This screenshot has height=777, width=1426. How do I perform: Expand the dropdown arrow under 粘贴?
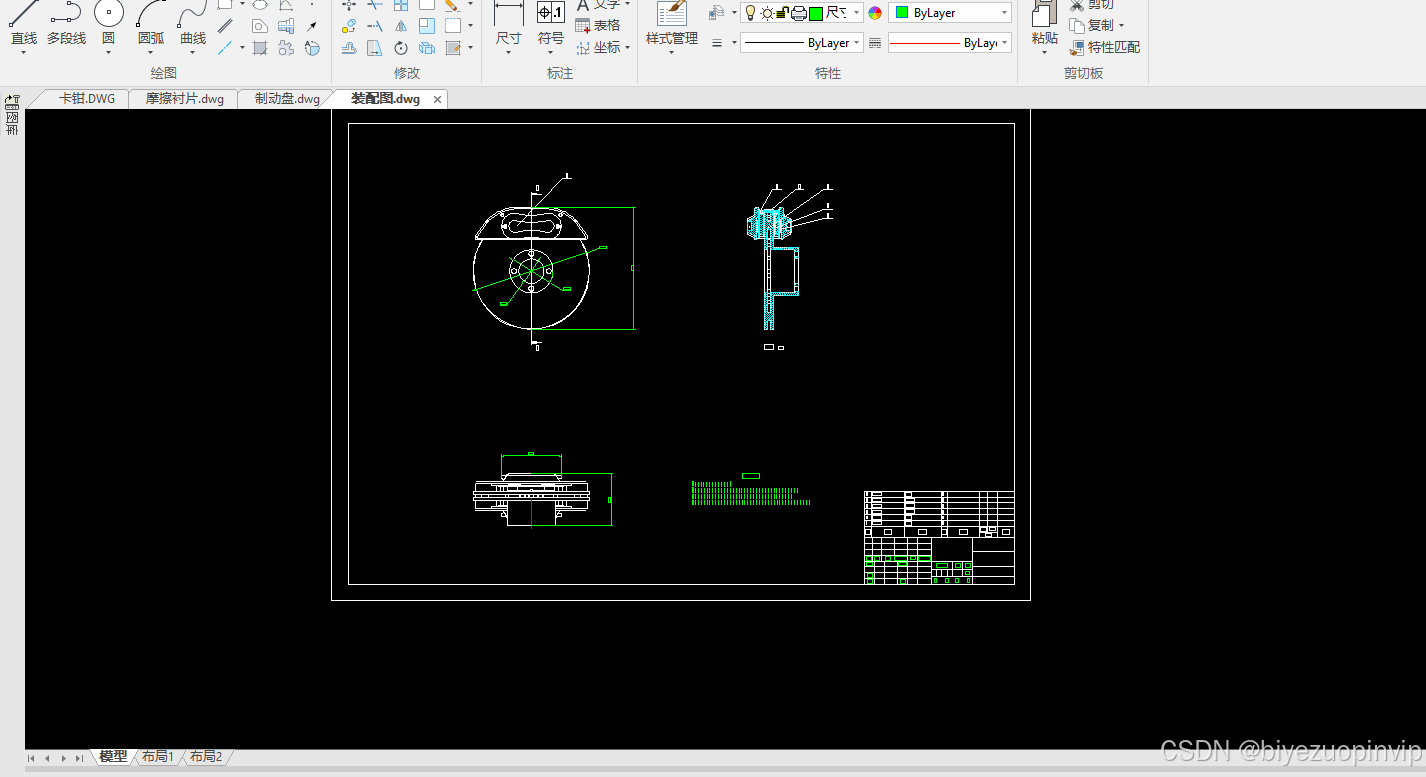point(1045,52)
